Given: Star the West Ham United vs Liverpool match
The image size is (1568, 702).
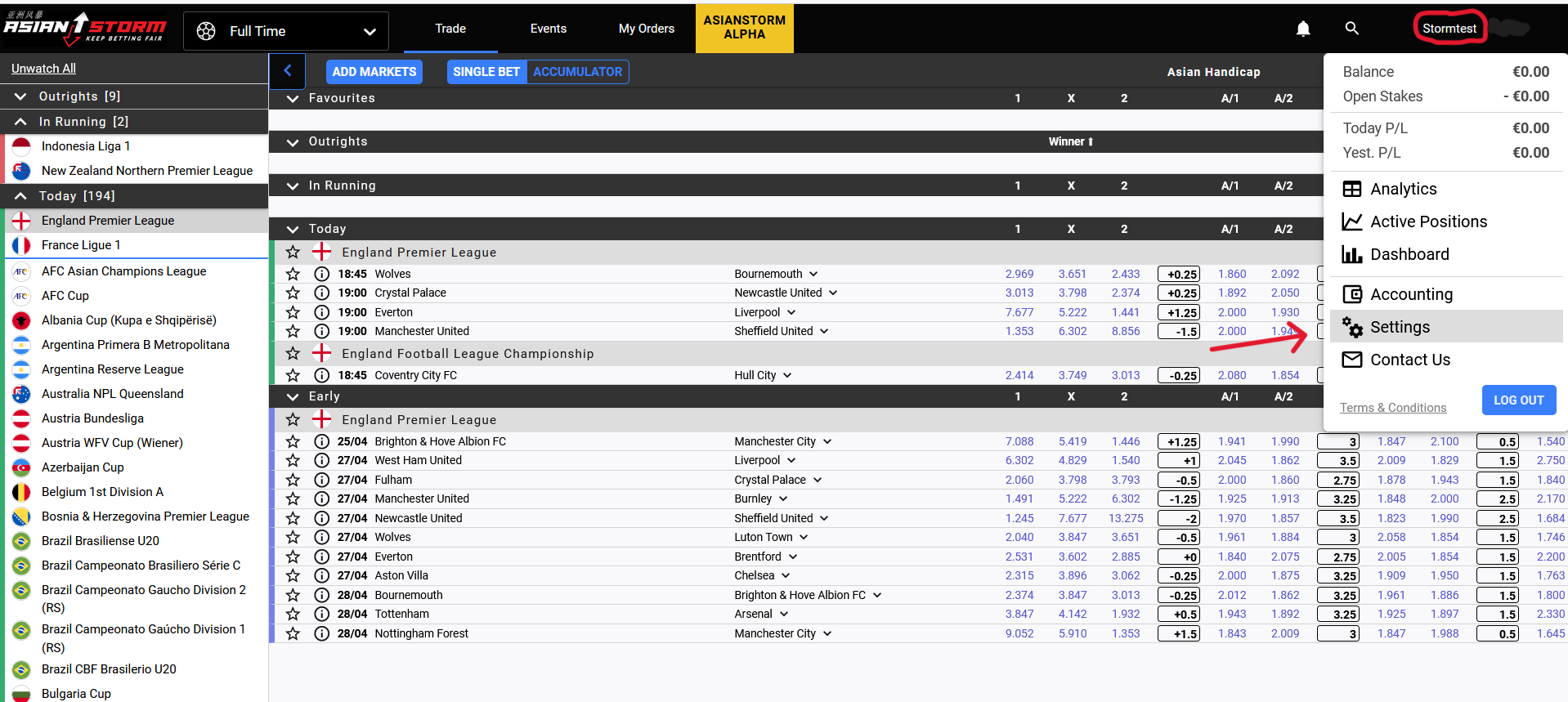Looking at the screenshot, I should [x=293, y=460].
